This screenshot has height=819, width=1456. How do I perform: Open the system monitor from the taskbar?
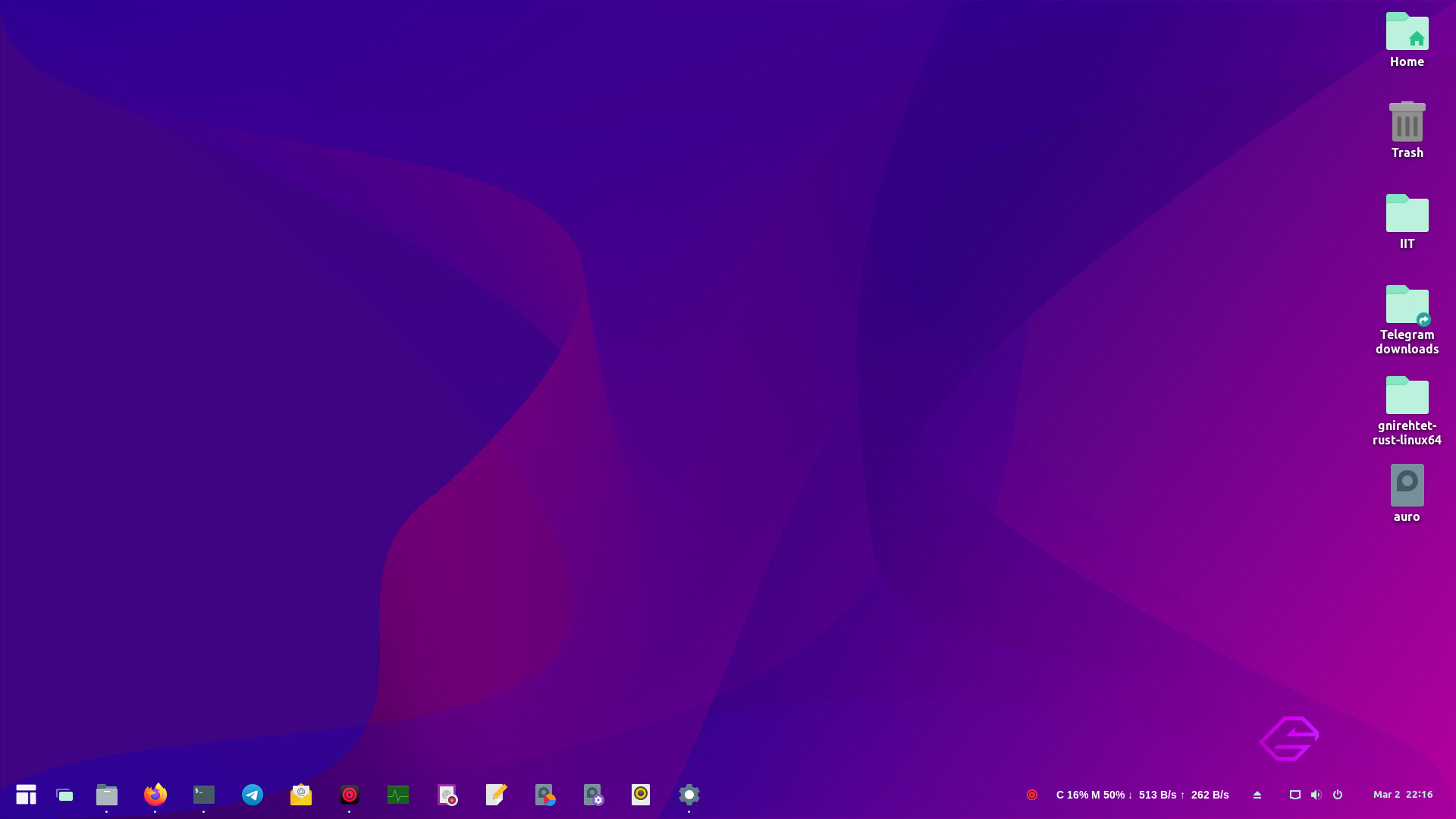[398, 795]
